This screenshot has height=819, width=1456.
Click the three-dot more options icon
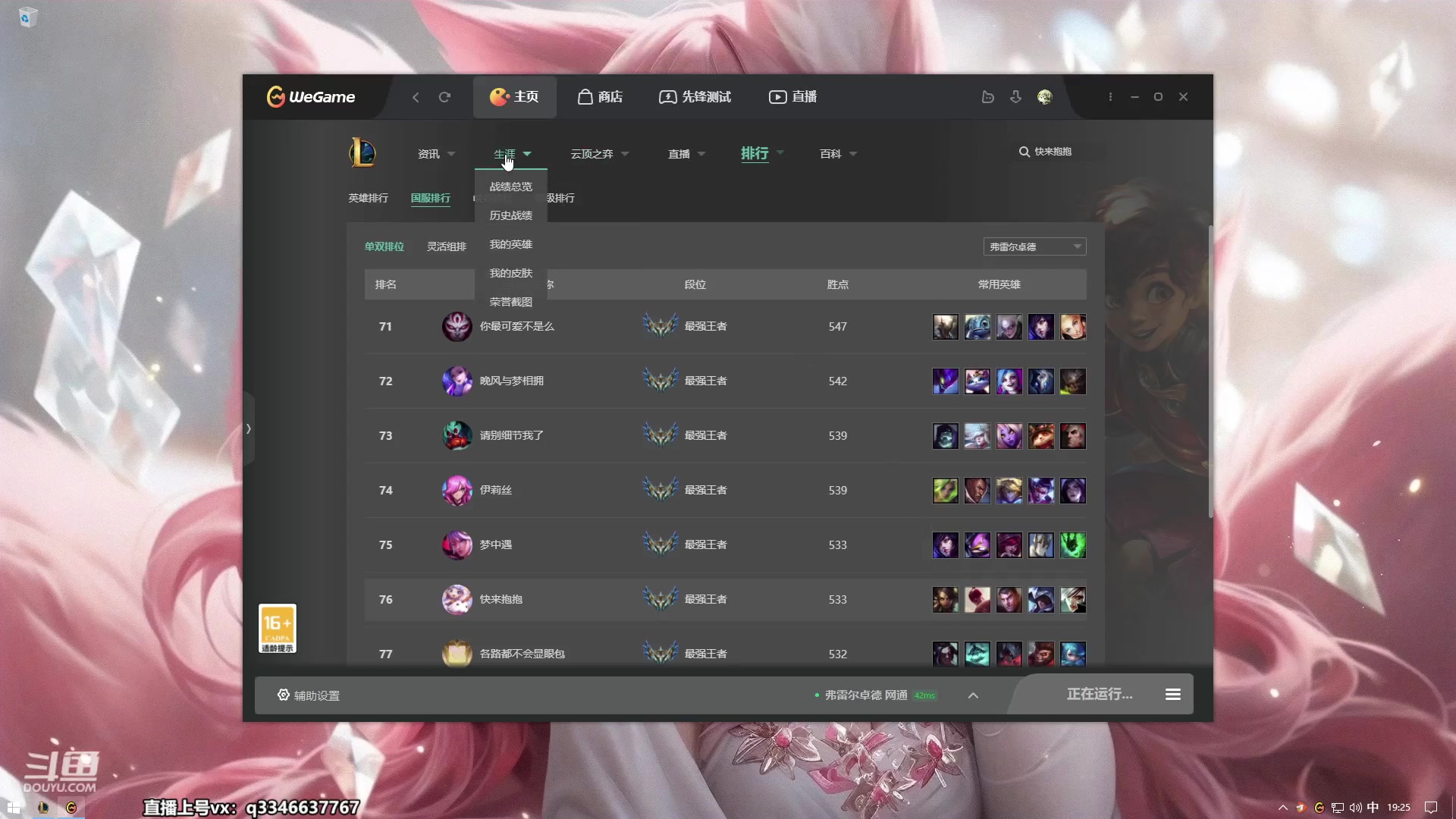1110,97
